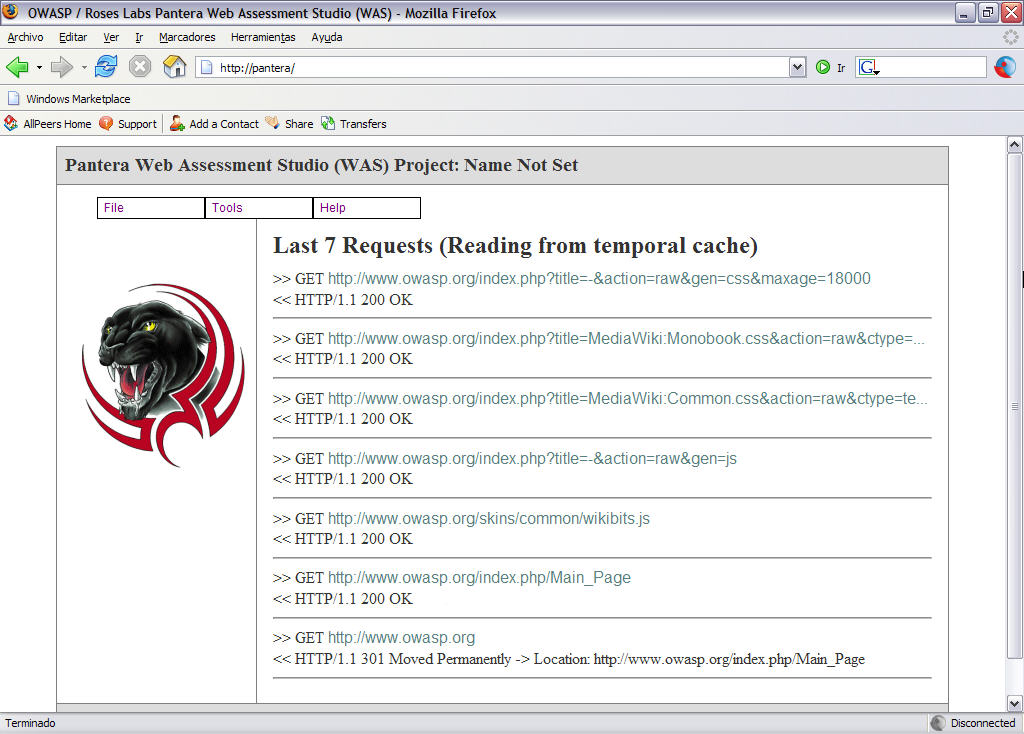Open the MediaWiki:Common.css request link
The height and width of the screenshot is (734, 1024).
(628, 399)
